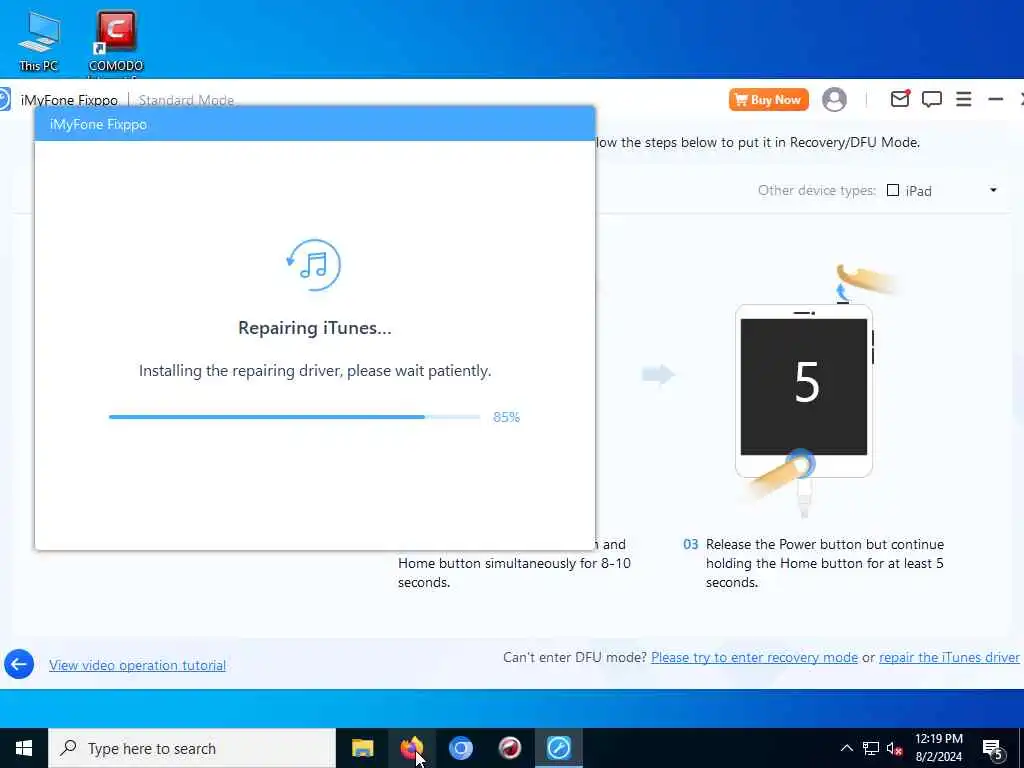Open the Windows Start menu
Viewport: 1024px width, 768px height.
tap(24, 748)
